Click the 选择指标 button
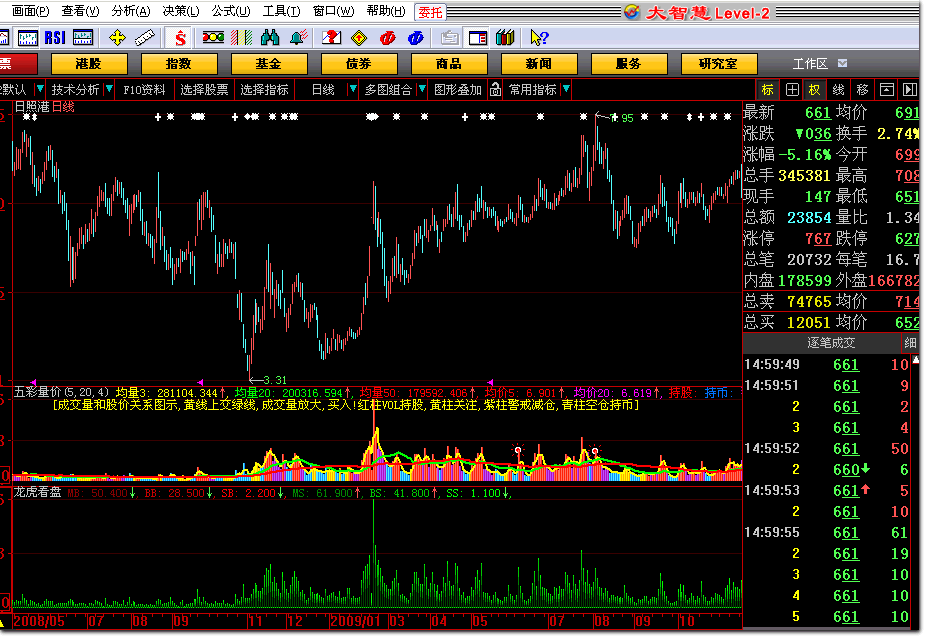Viewport: 926px width, 637px height. click(264, 90)
